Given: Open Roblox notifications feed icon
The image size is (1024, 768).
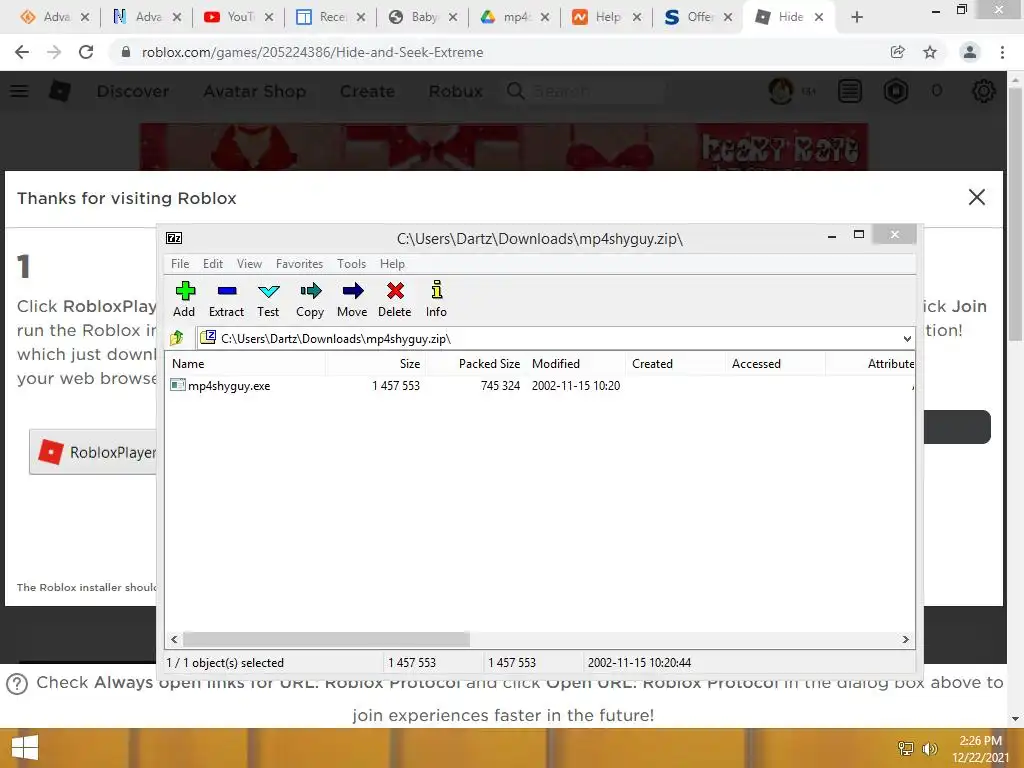Looking at the screenshot, I should pos(850,91).
